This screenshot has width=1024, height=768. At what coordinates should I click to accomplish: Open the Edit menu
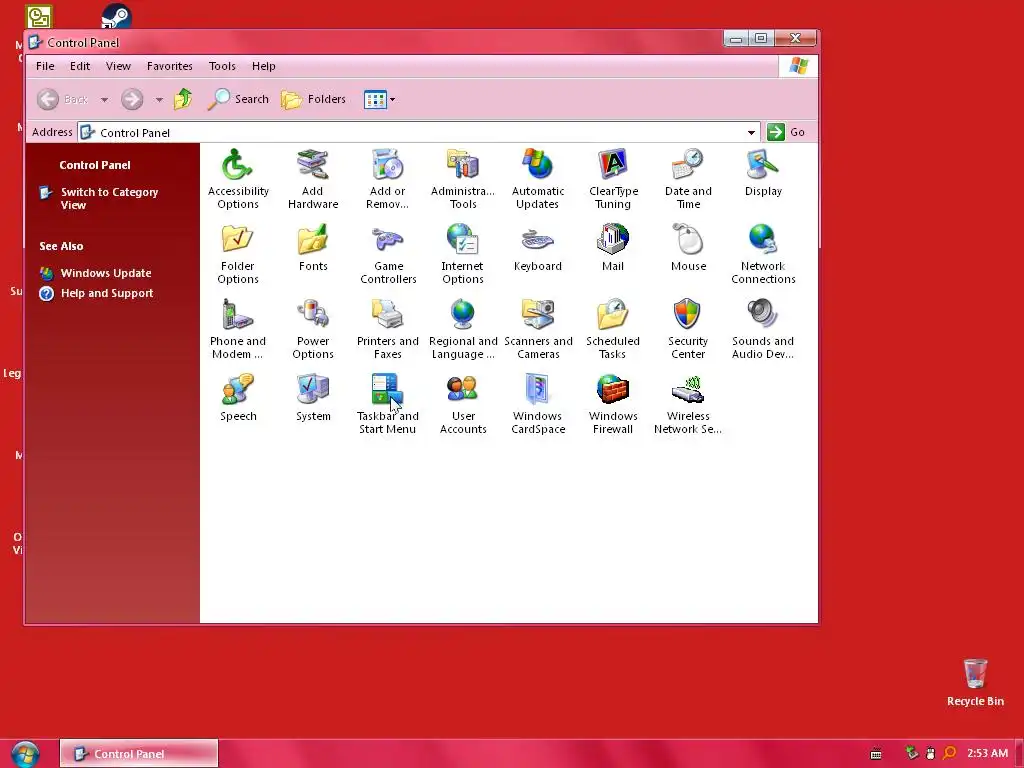pos(80,66)
